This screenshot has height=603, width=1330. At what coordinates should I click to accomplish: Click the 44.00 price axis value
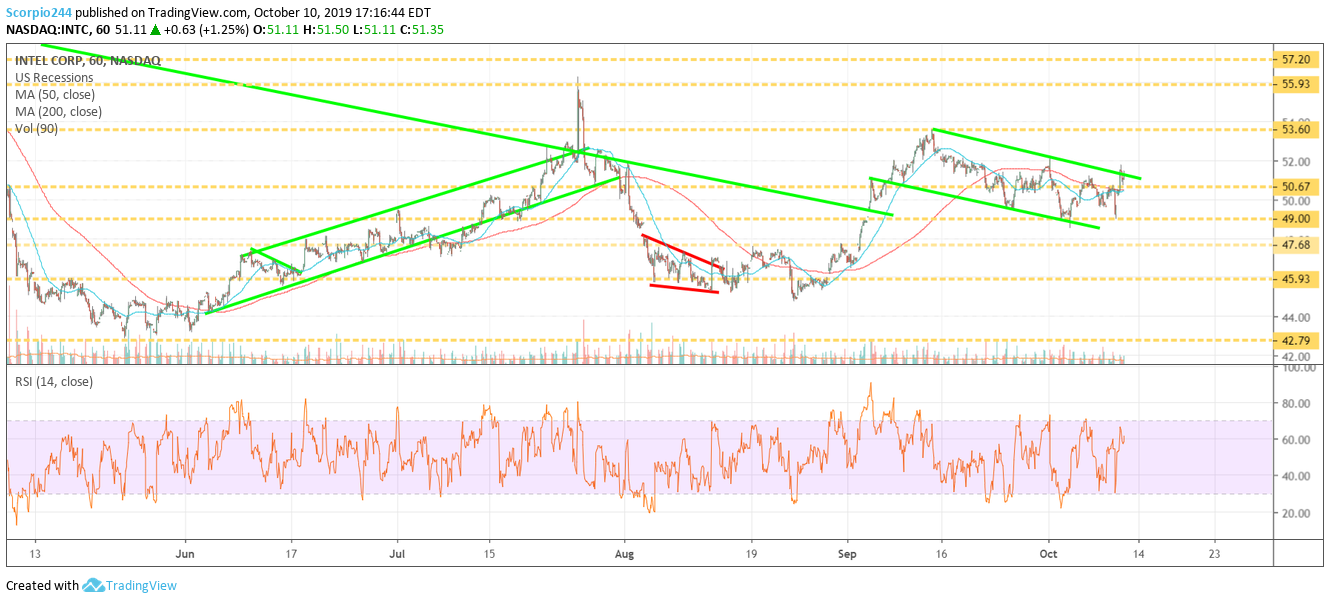point(1296,317)
